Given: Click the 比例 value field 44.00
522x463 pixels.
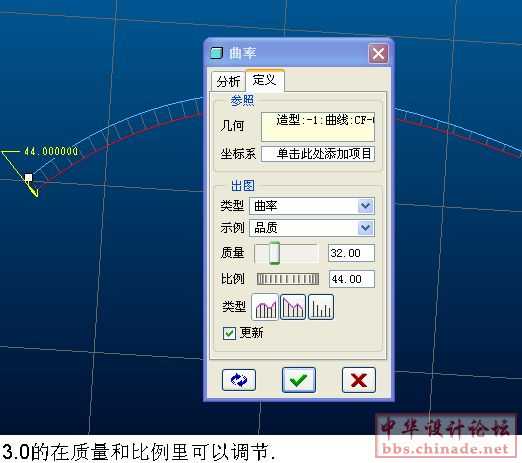Looking at the screenshot, I should pyautogui.click(x=352, y=279).
